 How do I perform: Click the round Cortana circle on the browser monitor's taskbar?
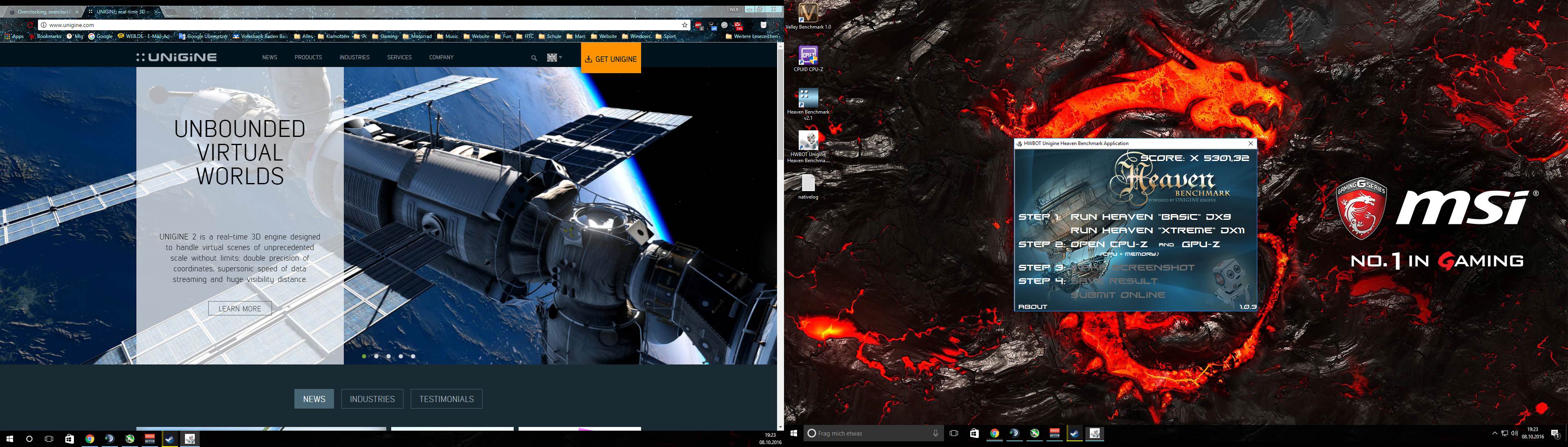click(29, 438)
